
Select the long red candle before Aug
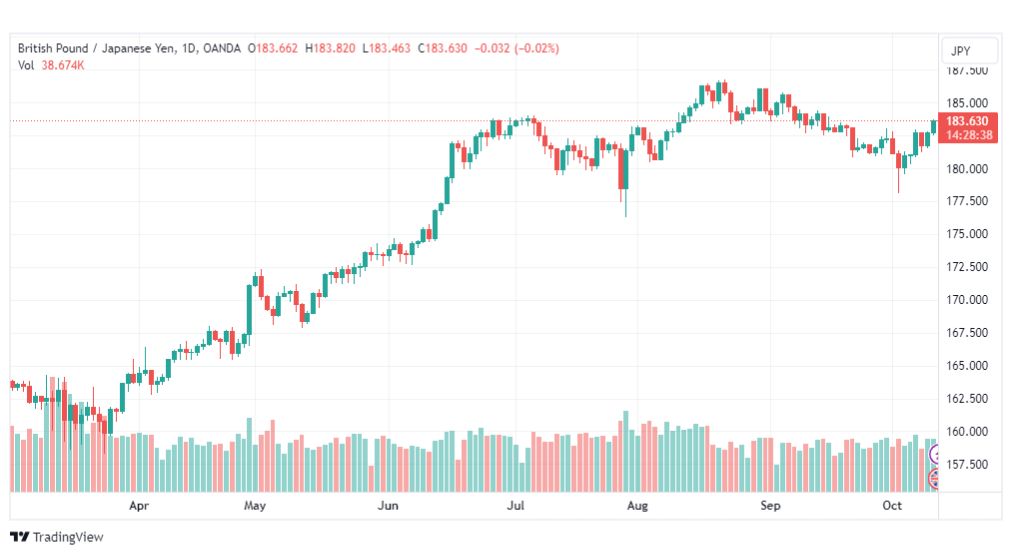tap(623, 169)
